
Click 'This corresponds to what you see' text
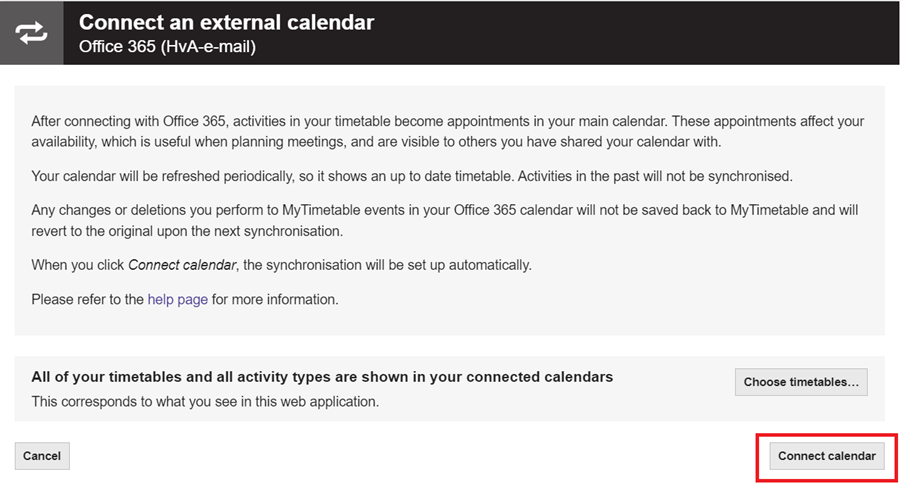coord(205,402)
